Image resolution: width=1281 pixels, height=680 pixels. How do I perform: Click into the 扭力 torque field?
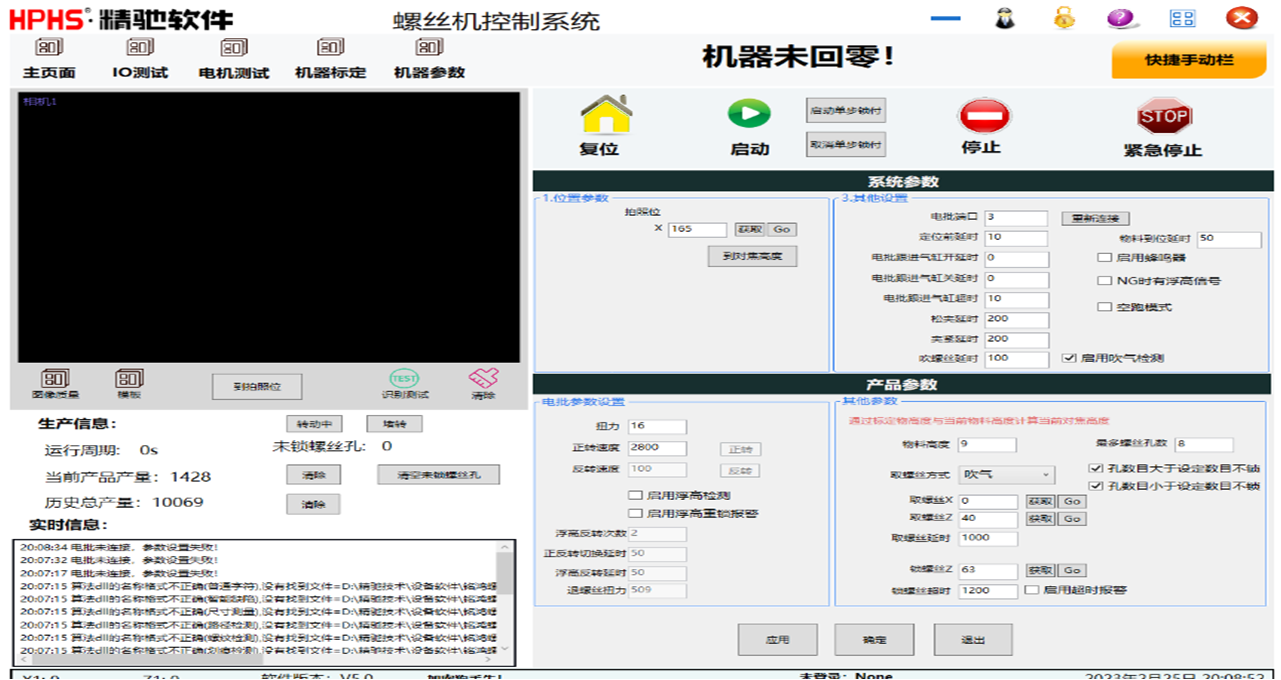(x=657, y=427)
